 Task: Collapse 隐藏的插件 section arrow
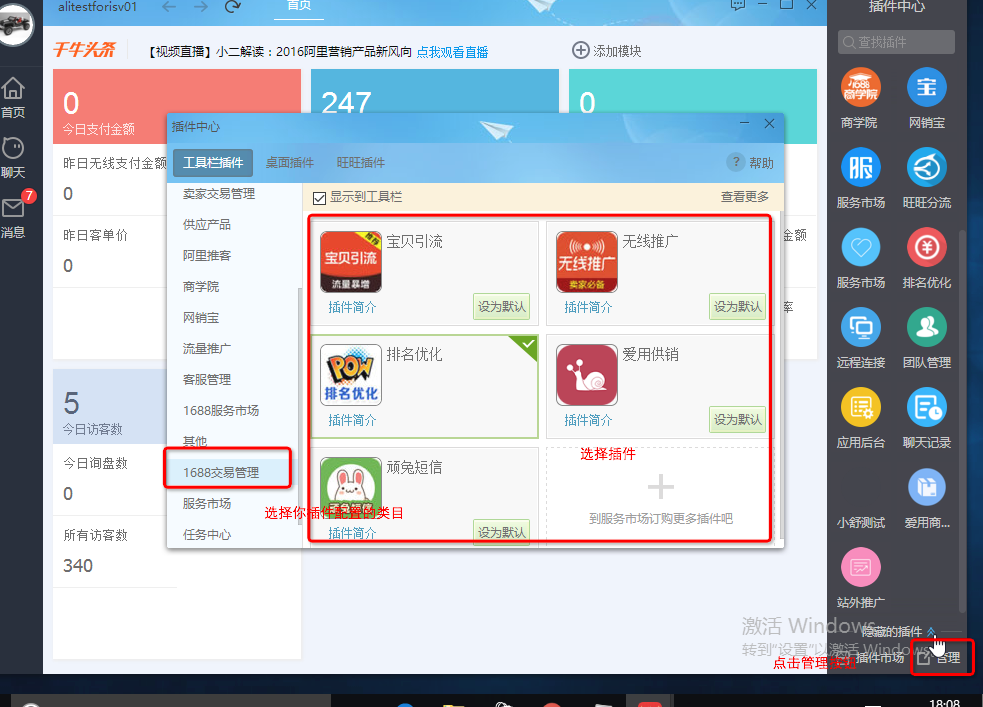click(931, 631)
